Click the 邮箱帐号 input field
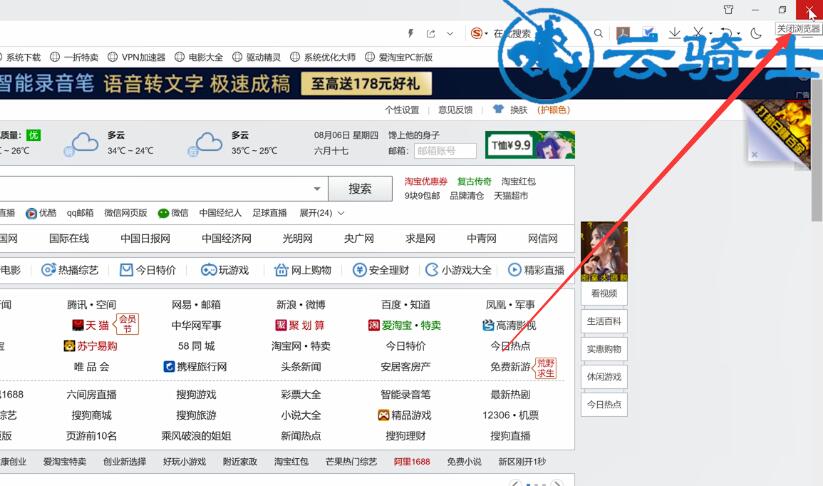The width and height of the screenshot is (823, 486). click(445, 151)
